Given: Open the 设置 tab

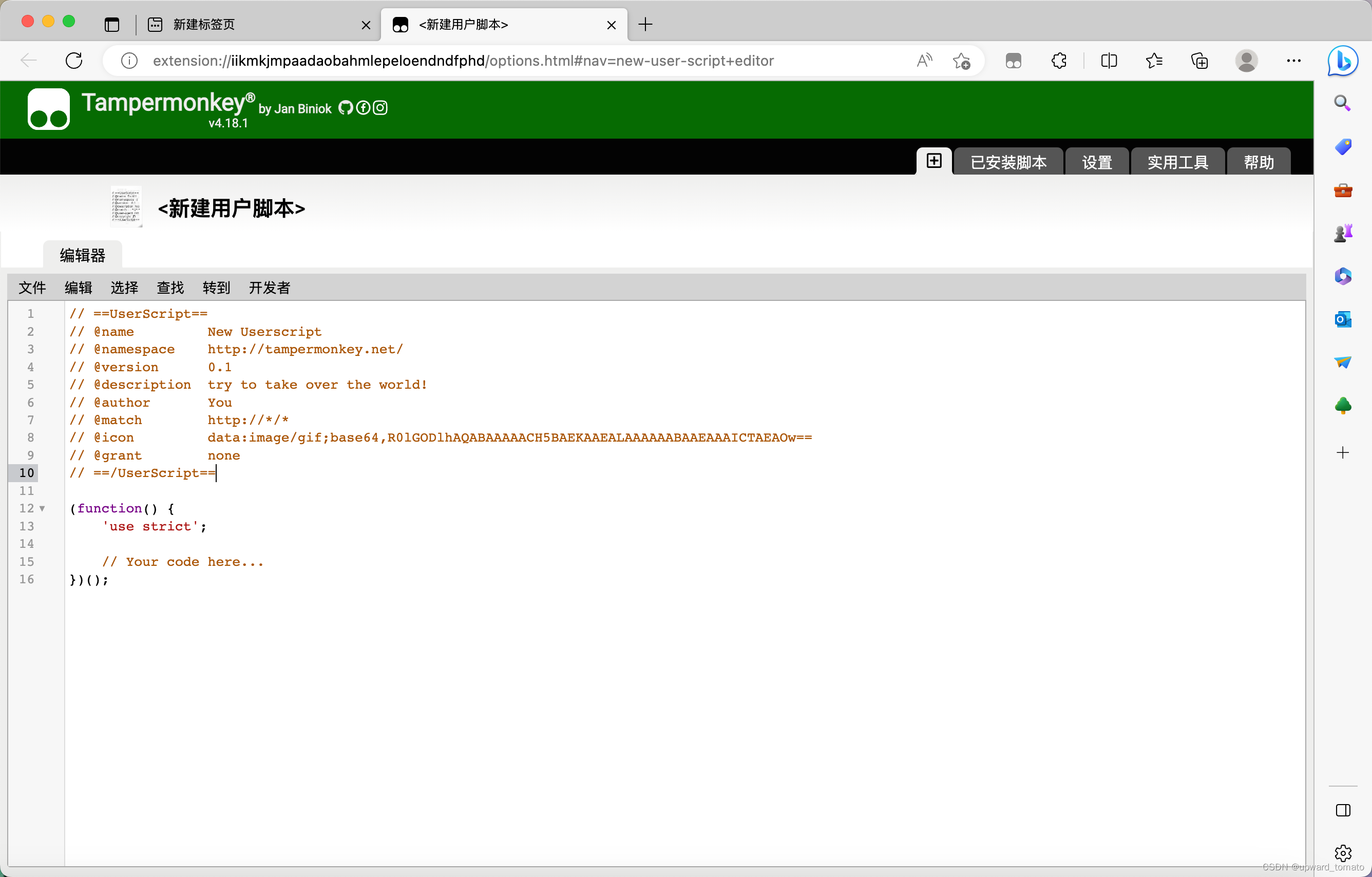Looking at the screenshot, I should pos(1097,162).
